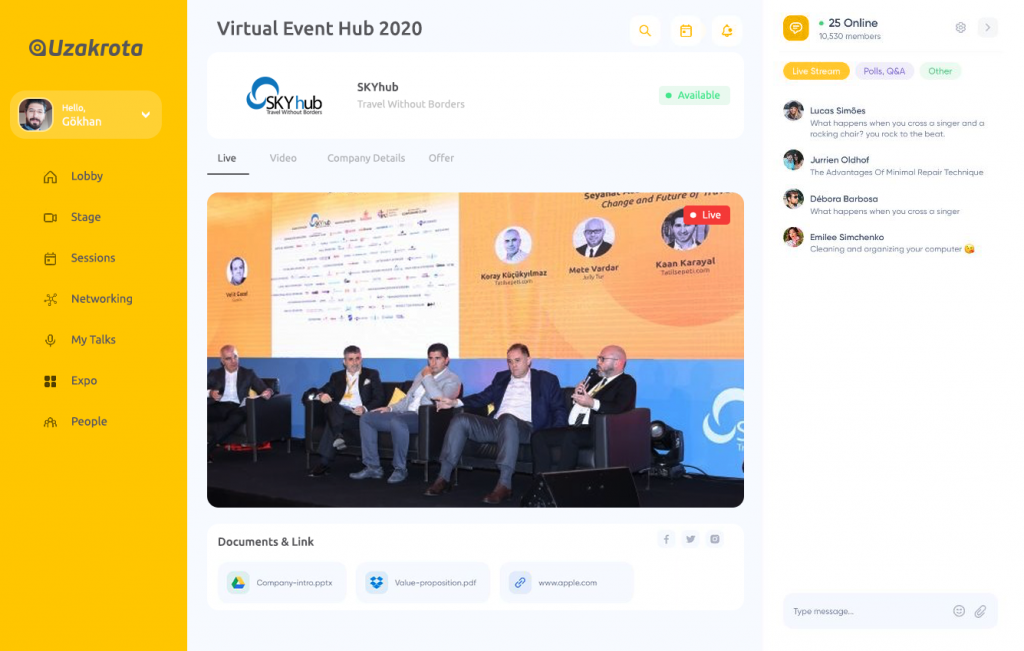Click the yellow chat bubble icon
The height and width of the screenshot is (651, 1024).
(796, 28)
